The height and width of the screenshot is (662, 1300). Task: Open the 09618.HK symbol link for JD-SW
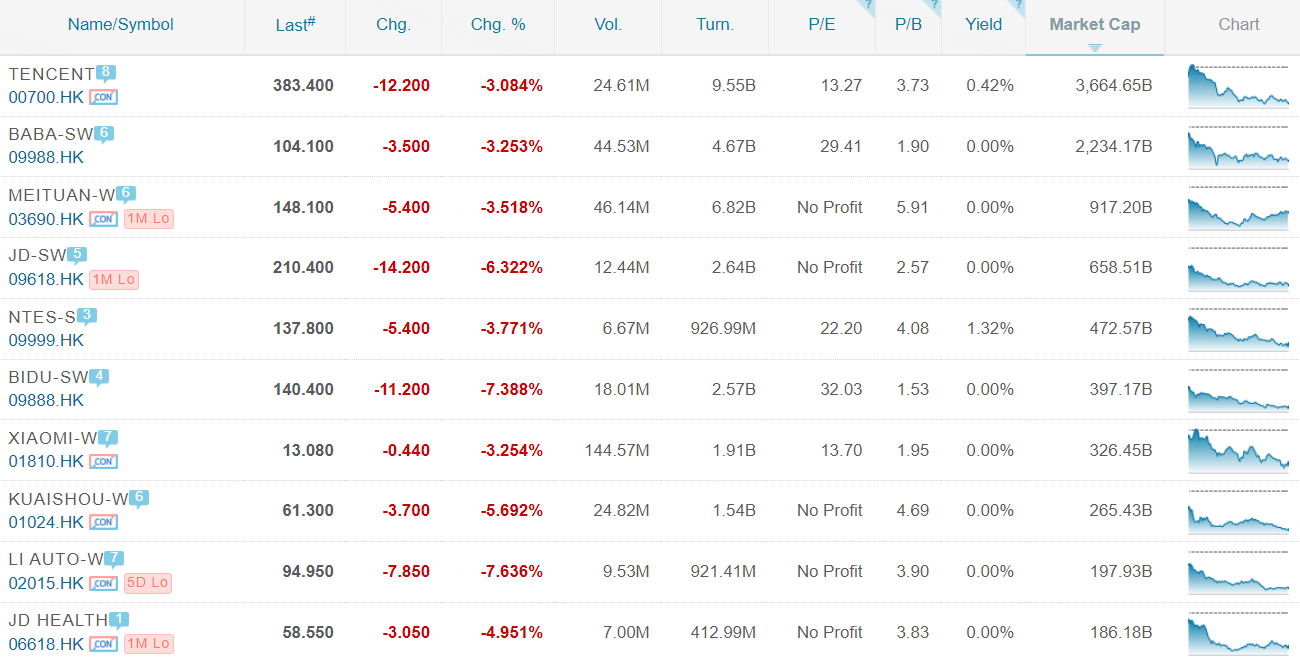[x=46, y=280]
